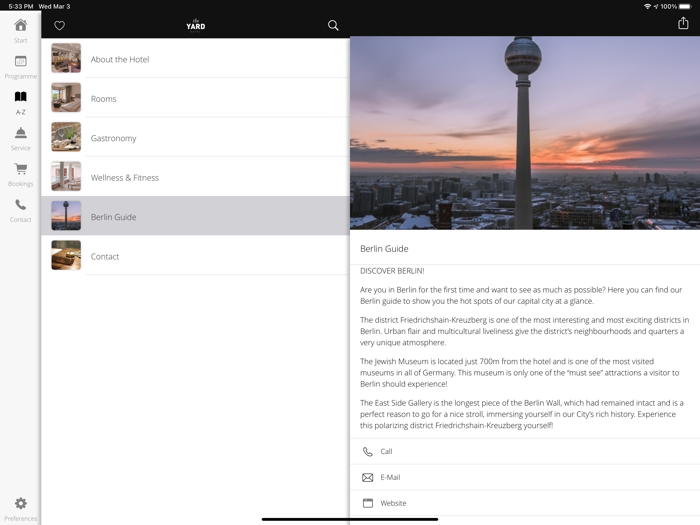This screenshot has height=525, width=700.
Task: Tap the share icon at top right
Action: click(x=683, y=24)
